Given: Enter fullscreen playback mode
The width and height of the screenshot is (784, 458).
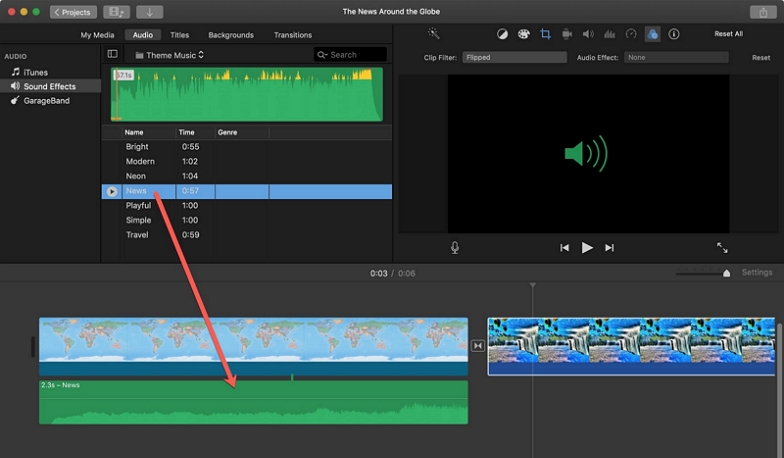Looking at the screenshot, I should (x=722, y=248).
